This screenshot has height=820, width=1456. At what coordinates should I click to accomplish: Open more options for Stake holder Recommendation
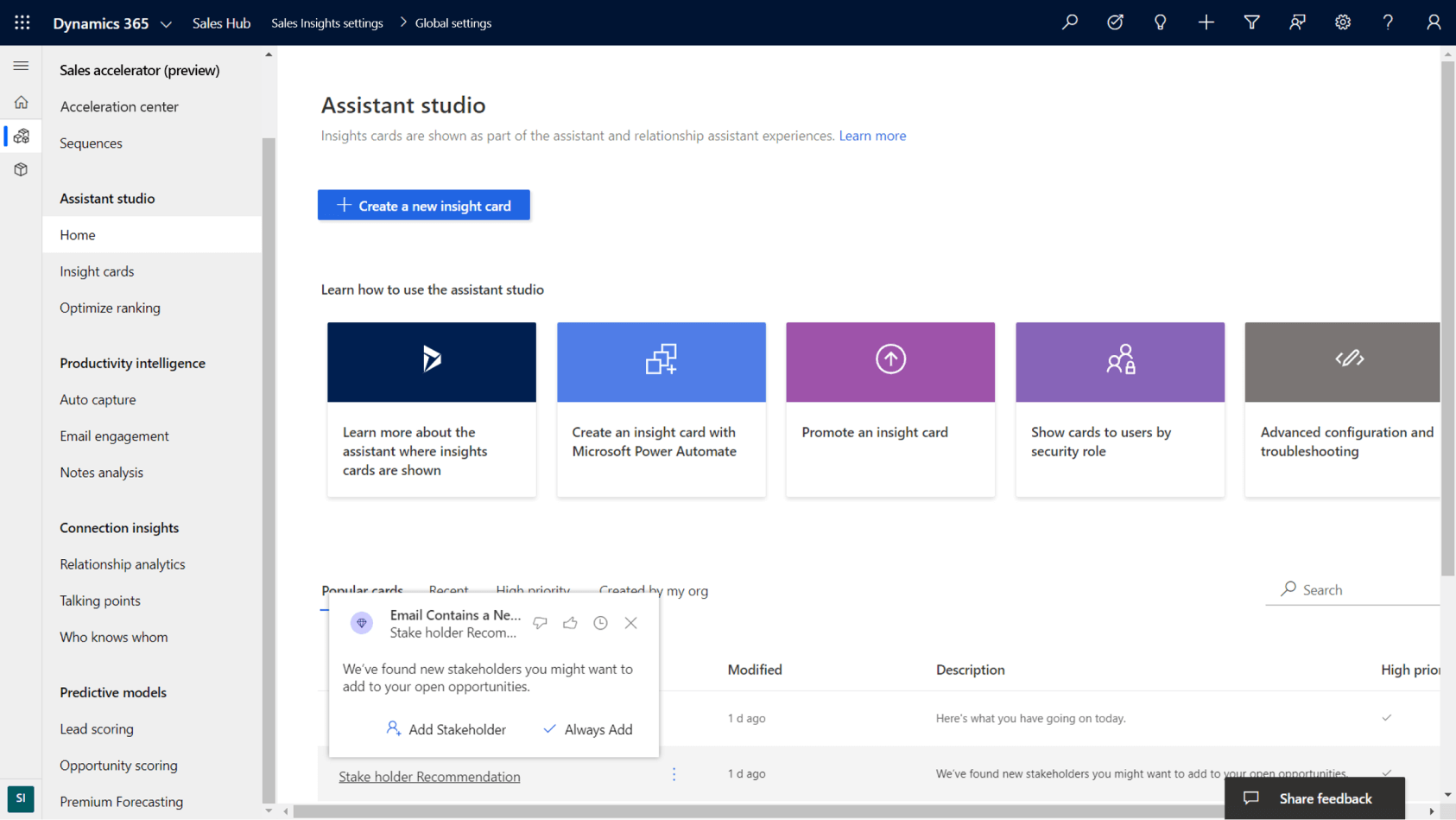pyautogui.click(x=674, y=774)
